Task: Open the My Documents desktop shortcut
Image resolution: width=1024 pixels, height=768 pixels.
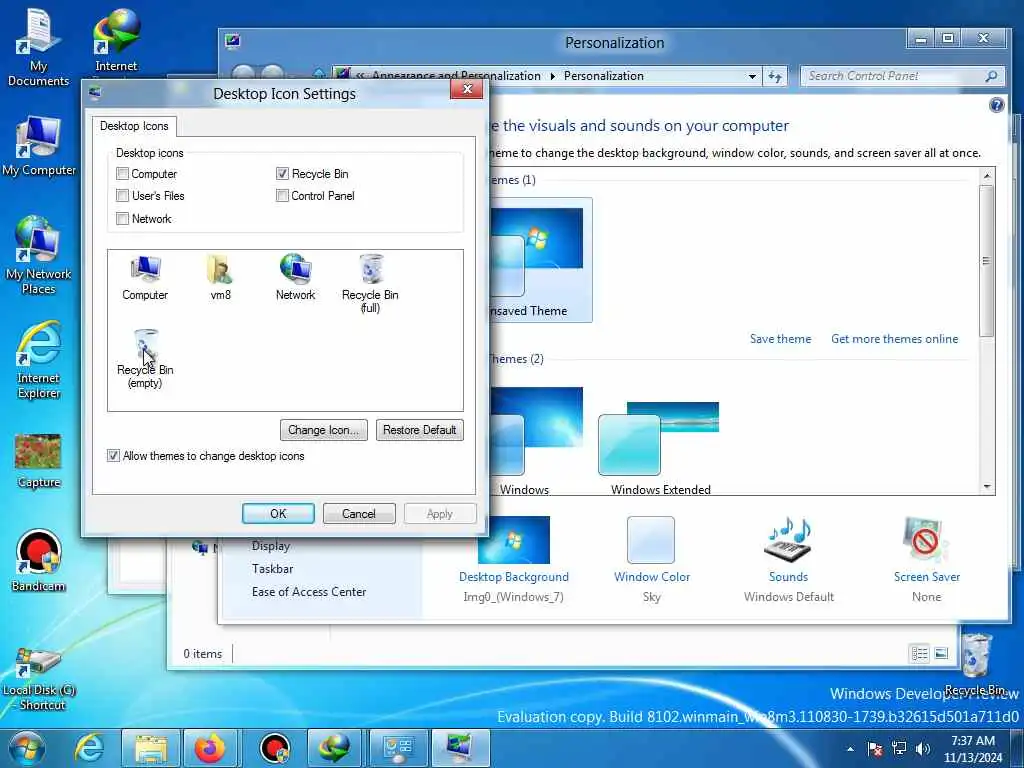Action: [39, 48]
